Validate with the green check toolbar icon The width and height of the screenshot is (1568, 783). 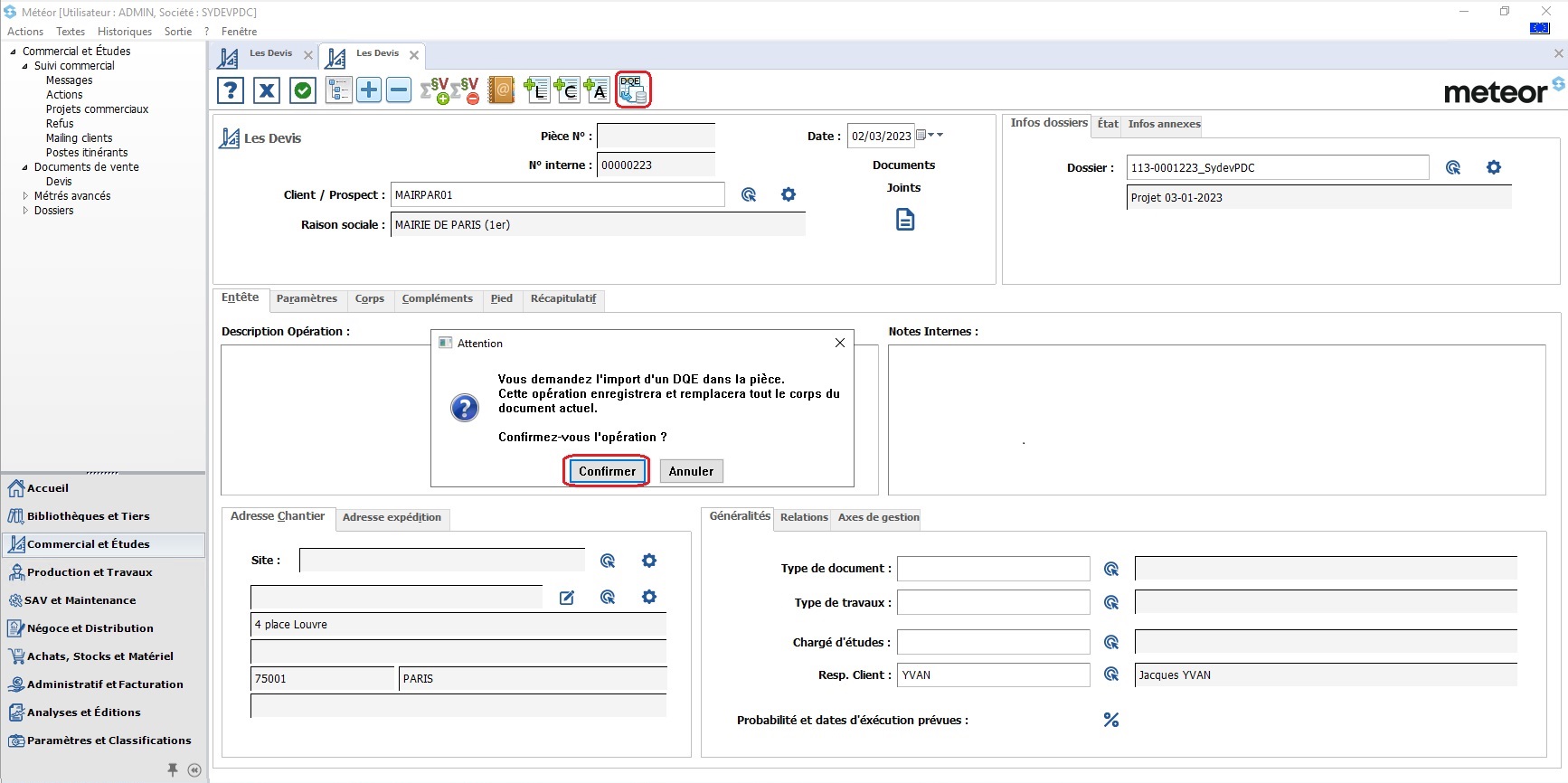[x=303, y=90]
